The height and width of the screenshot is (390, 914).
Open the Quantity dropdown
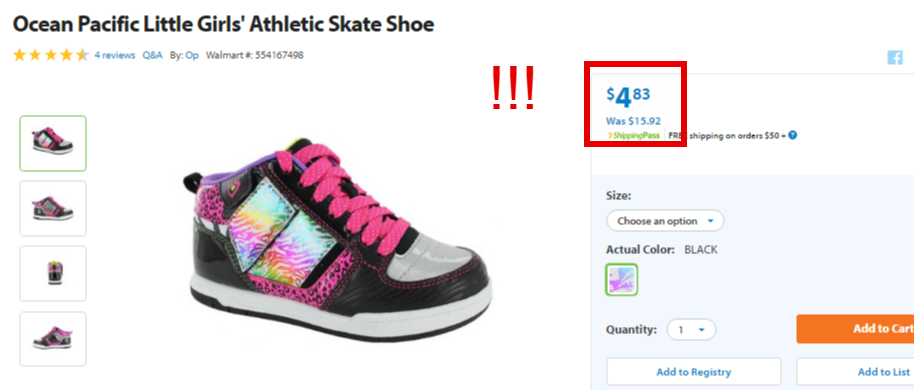(691, 330)
